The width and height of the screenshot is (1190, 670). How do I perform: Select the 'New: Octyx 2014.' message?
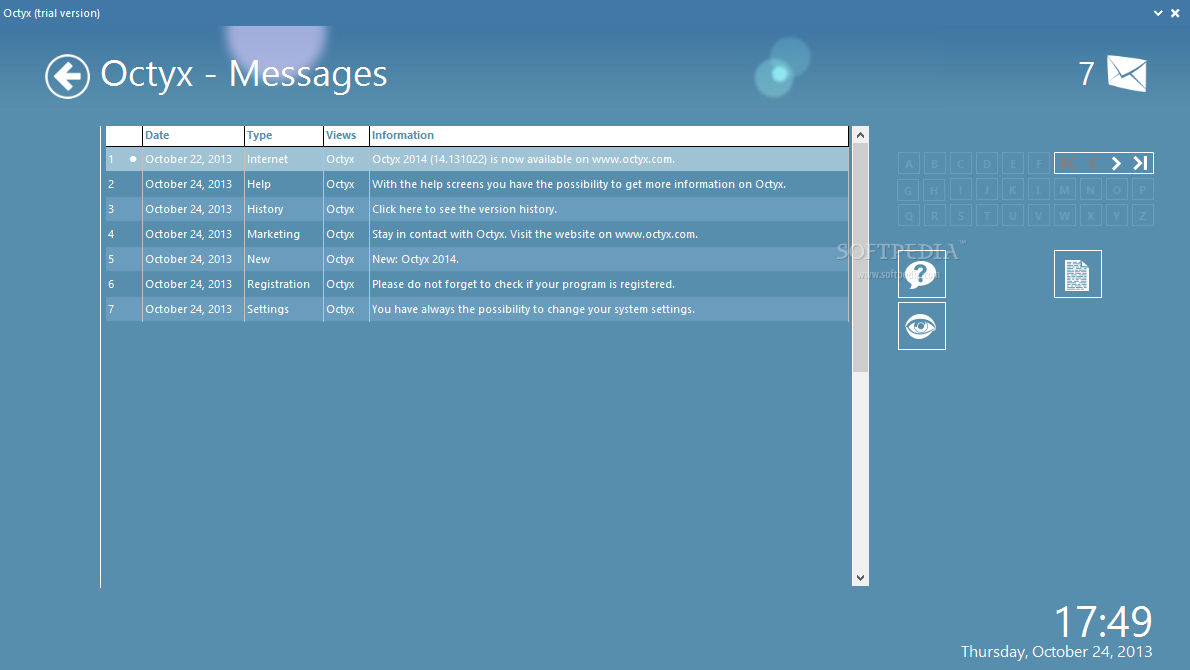415,260
